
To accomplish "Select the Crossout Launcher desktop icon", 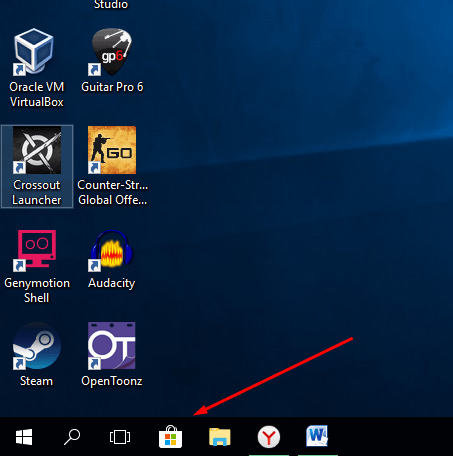I will 37,150.
